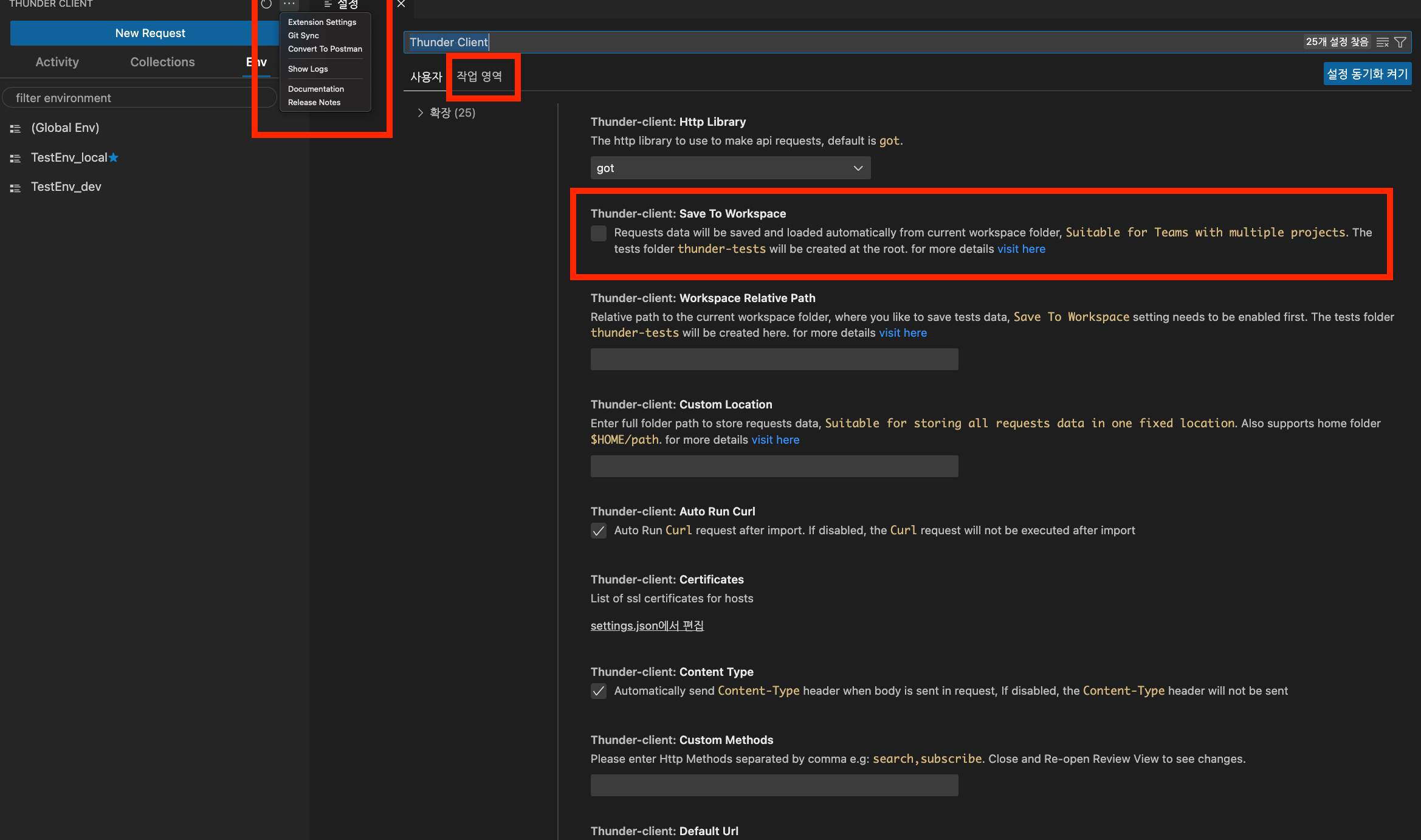The width and height of the screenshot is (1421, 840).
Task: Click the list icon beside TestEnv_local
Action: click(x=16, y=158)
